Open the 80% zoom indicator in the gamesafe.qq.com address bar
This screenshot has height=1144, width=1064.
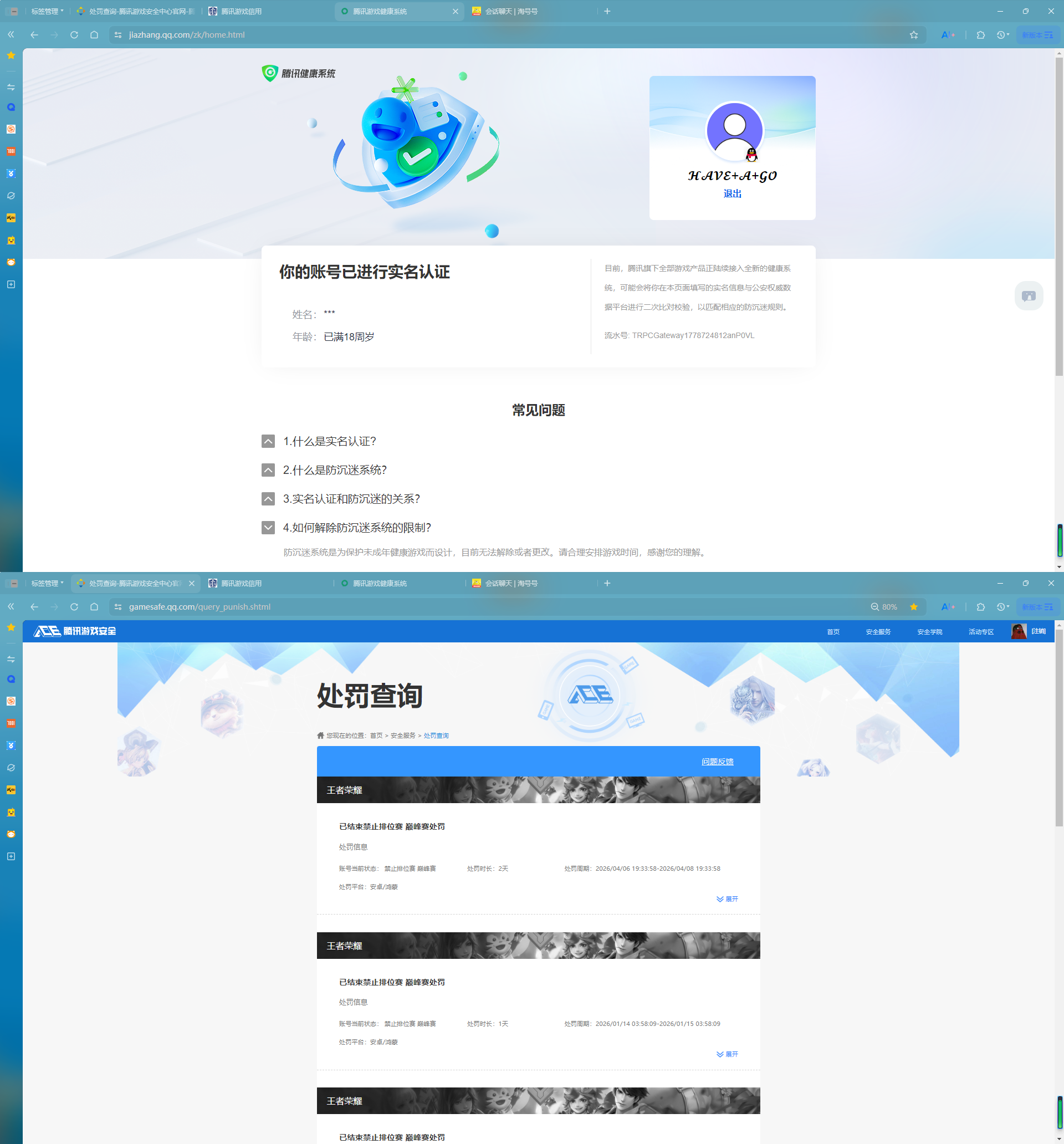[884, 607]
